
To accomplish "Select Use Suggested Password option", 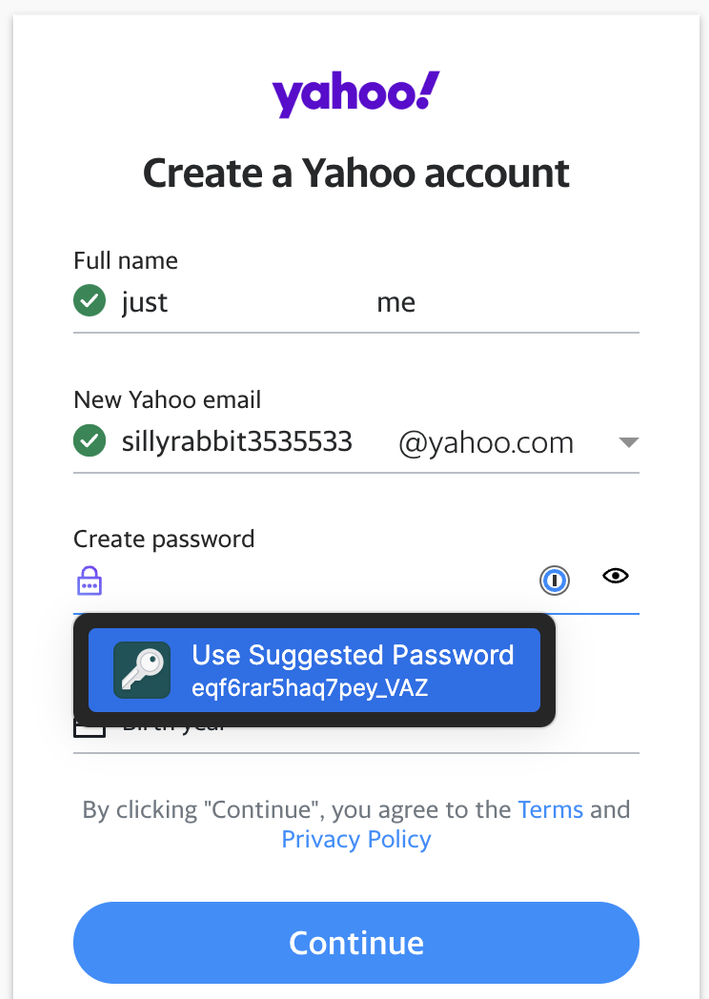I will coord(352,656).
